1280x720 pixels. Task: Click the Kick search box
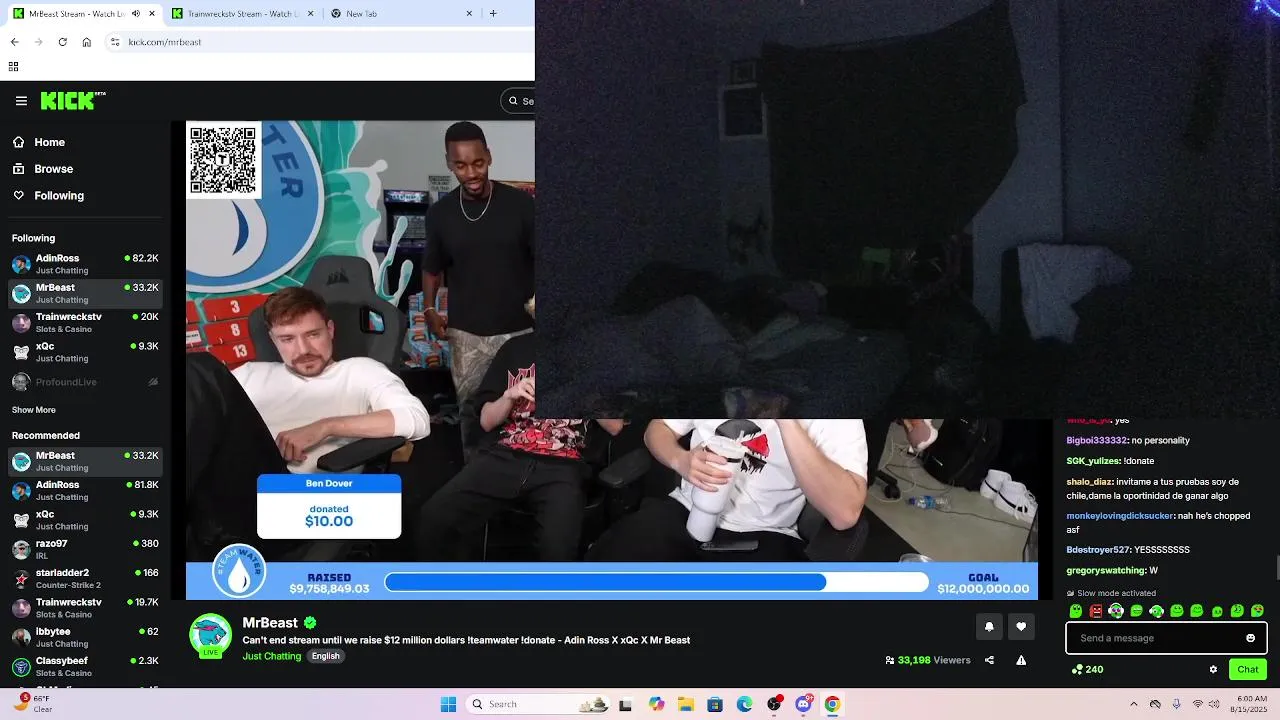point(519,101)
